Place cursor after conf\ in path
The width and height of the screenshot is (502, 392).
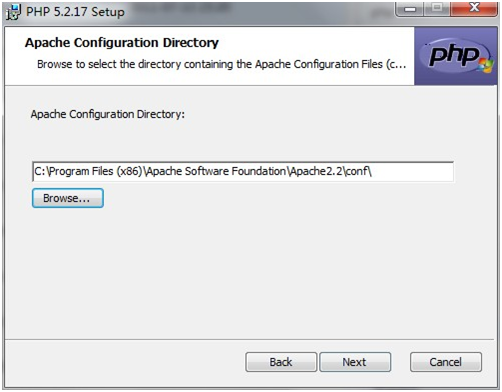point(373,172)
